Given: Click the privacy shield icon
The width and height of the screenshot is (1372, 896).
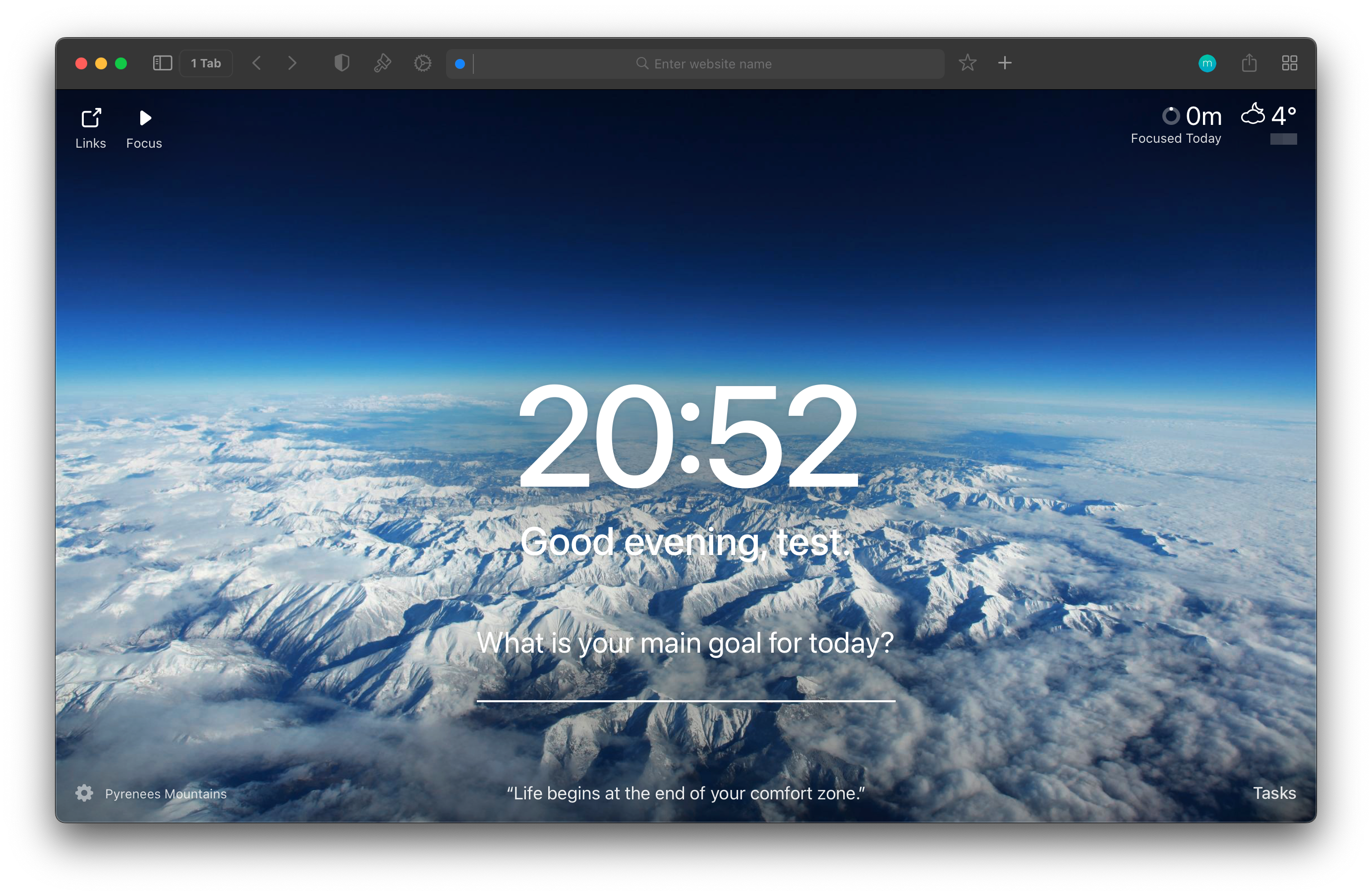Looking at the screenshot, I should point(342,63).
